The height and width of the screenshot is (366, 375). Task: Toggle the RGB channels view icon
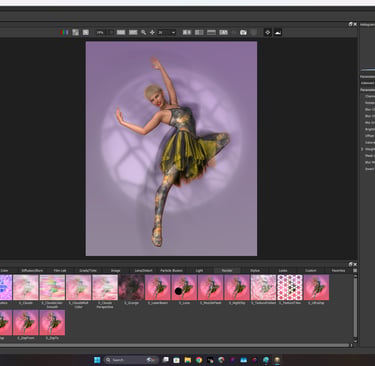click(x=64, y=32)
